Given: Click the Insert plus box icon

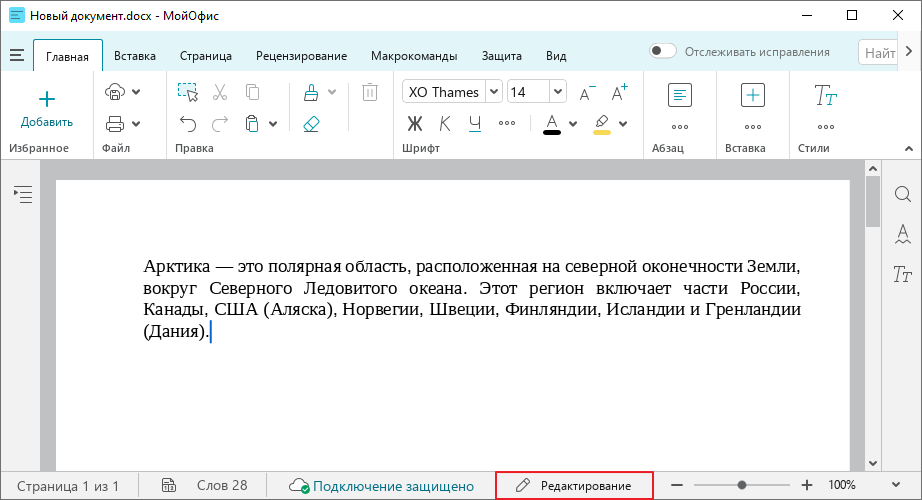Looking at the screenshot, I should pos(753,95).
